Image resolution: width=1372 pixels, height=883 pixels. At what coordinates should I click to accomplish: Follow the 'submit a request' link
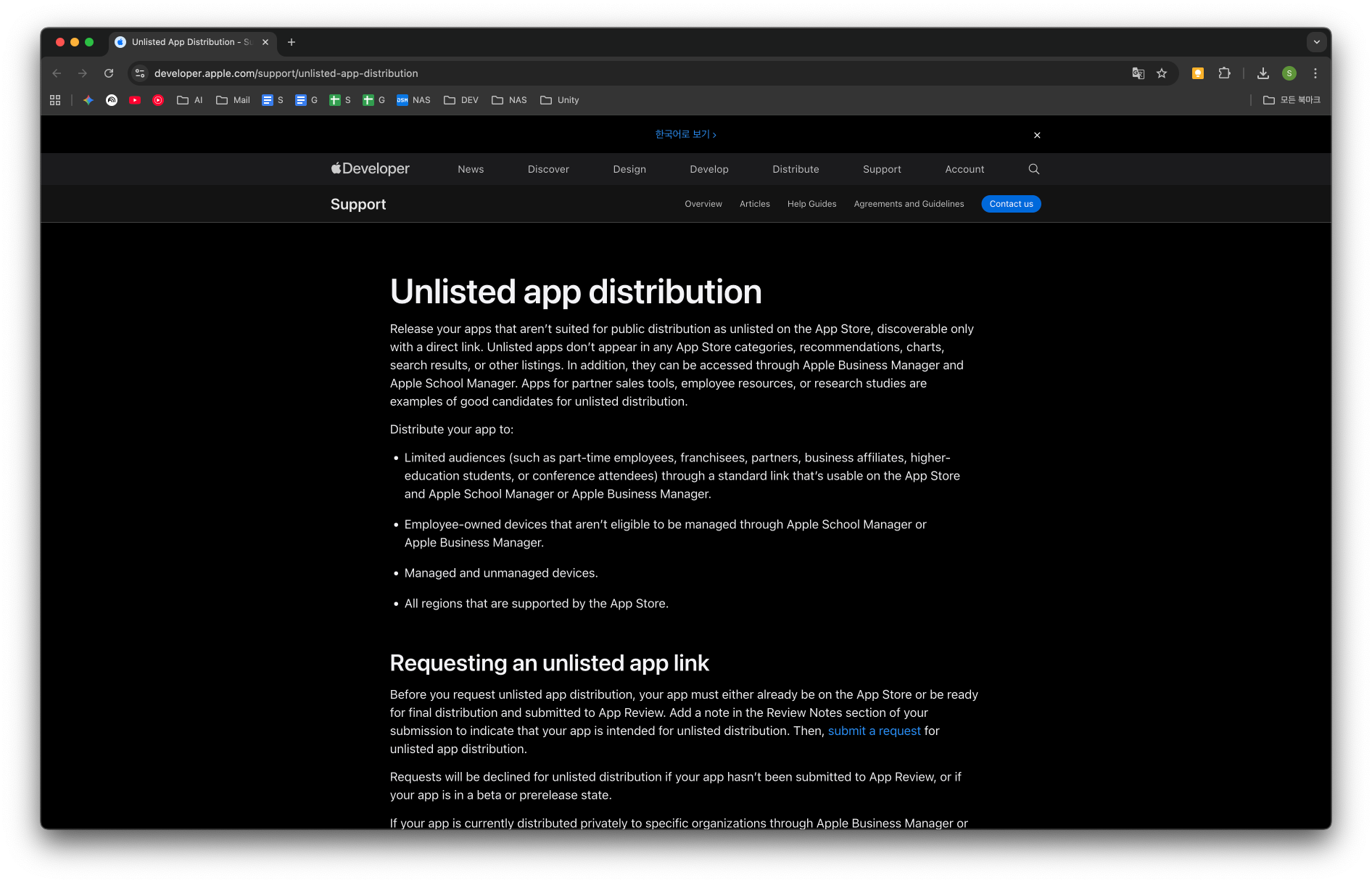(874, 731)
